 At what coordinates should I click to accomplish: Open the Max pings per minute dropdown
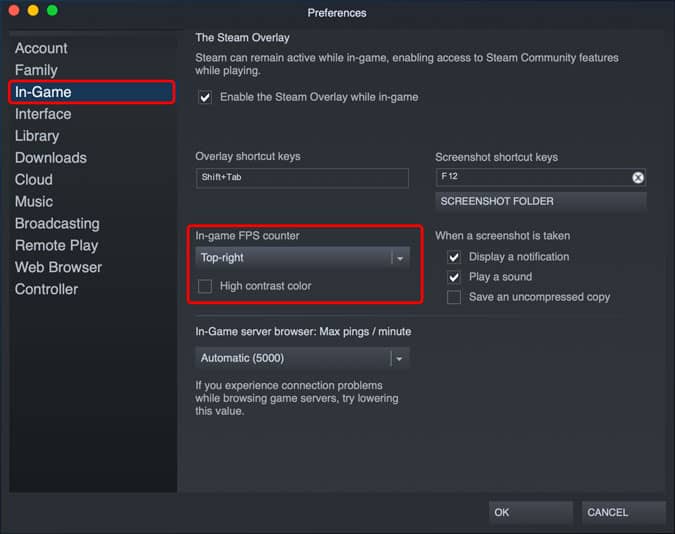[x=302, y=358]
